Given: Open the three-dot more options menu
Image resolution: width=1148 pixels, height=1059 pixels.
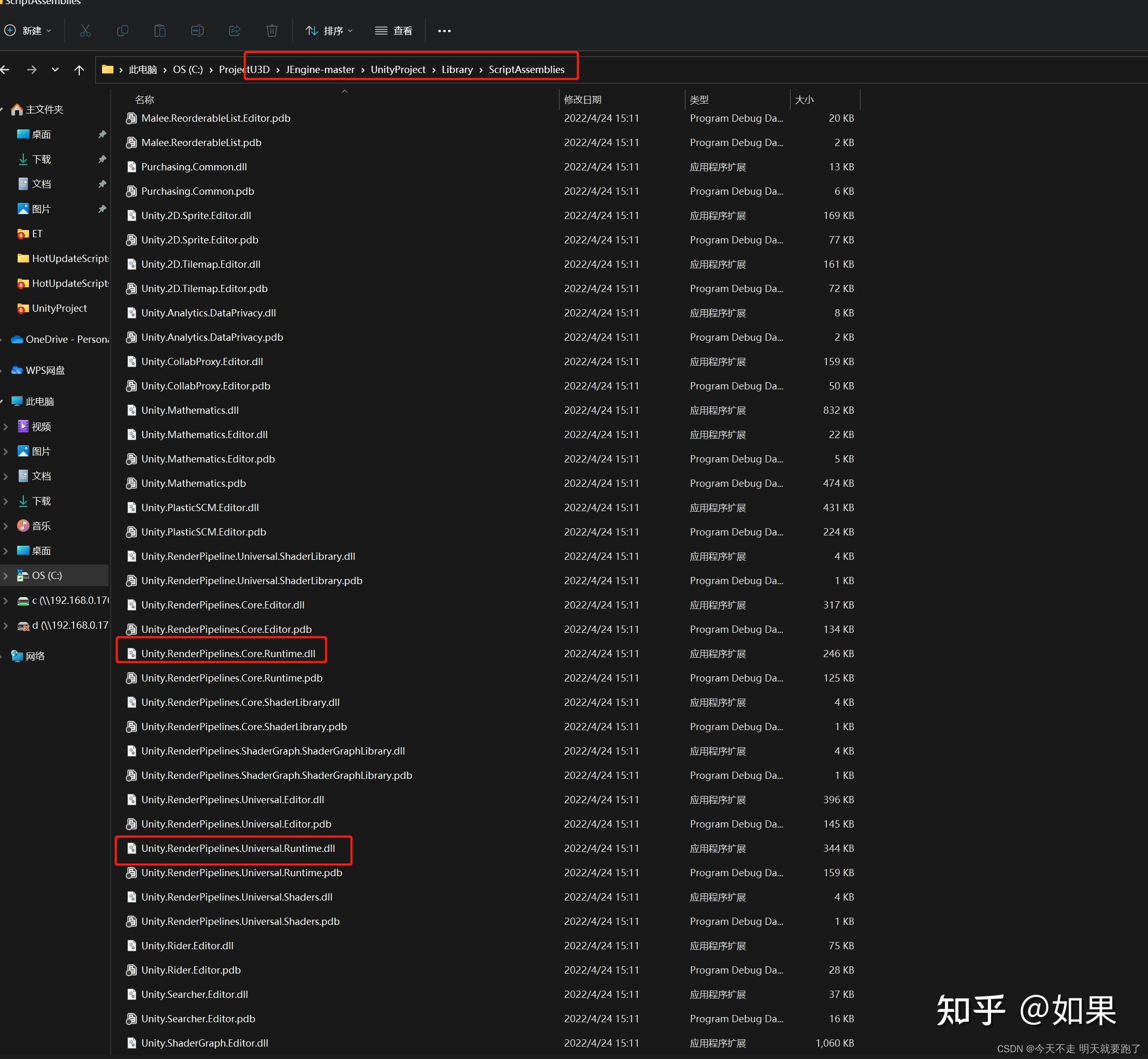Looking at the screenshot, I should tap(444, 31).
